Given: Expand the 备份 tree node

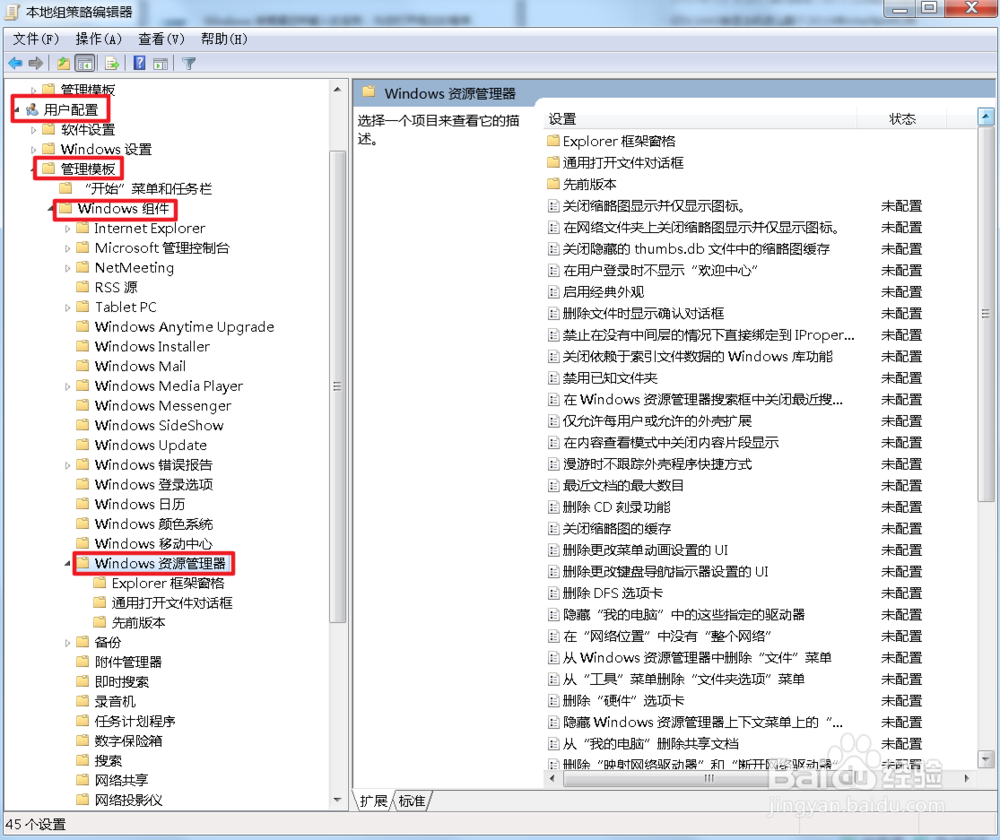Looking at the screenshot, I should (68, 643).
